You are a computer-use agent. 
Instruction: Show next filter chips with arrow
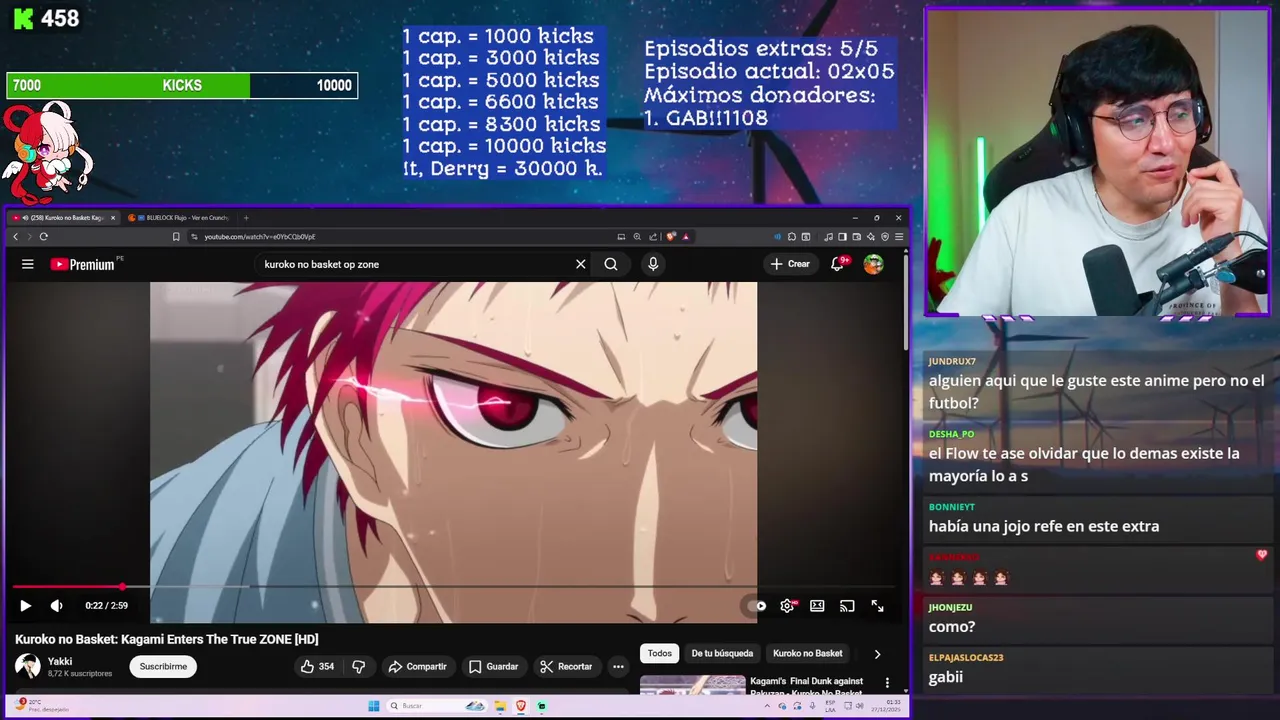[x=877, y=654]
